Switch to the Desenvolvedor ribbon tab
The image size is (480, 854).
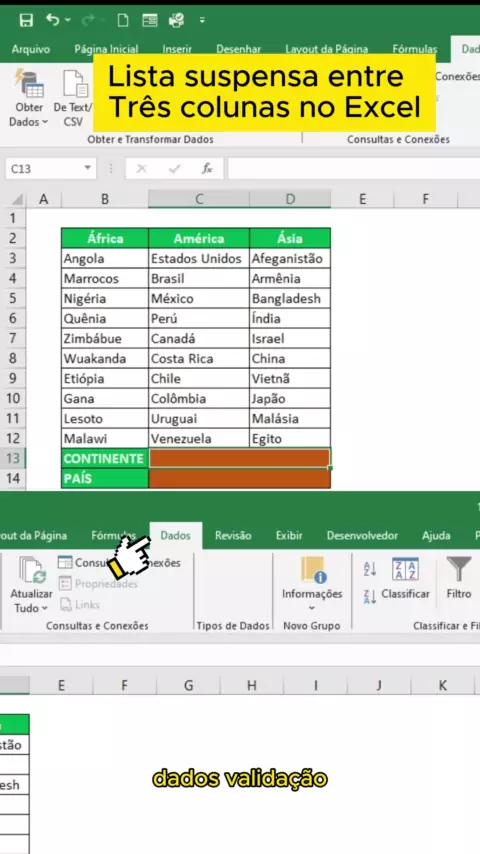point(362,535)
